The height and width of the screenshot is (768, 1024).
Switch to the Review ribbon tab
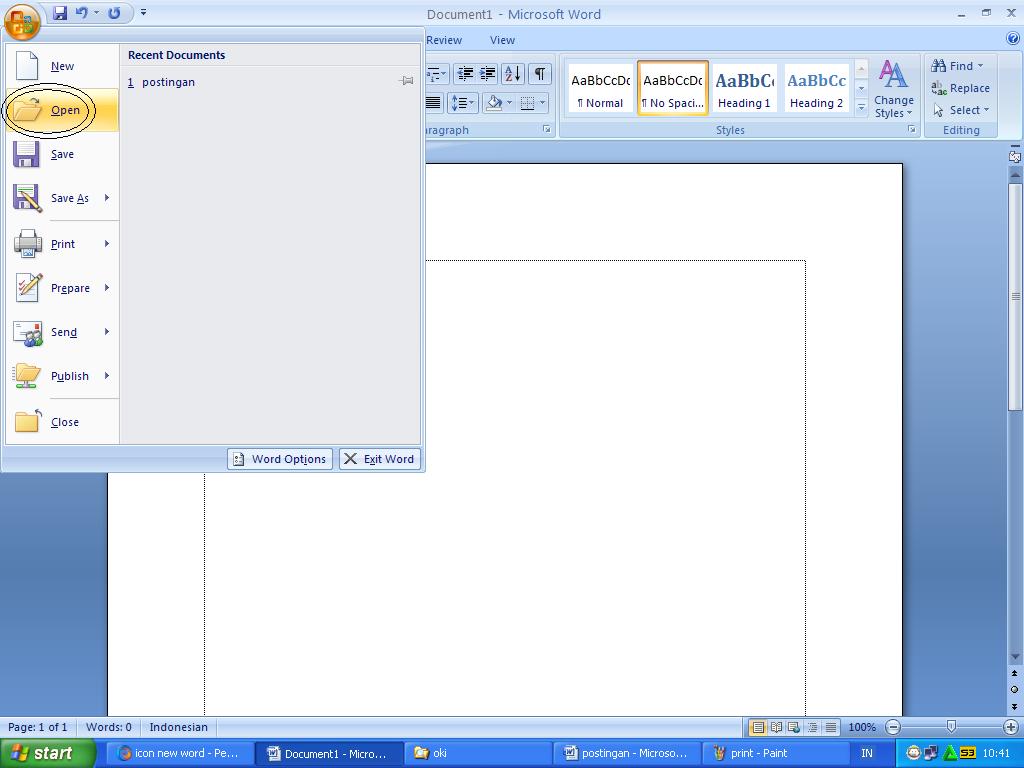(x=444, y=40)
